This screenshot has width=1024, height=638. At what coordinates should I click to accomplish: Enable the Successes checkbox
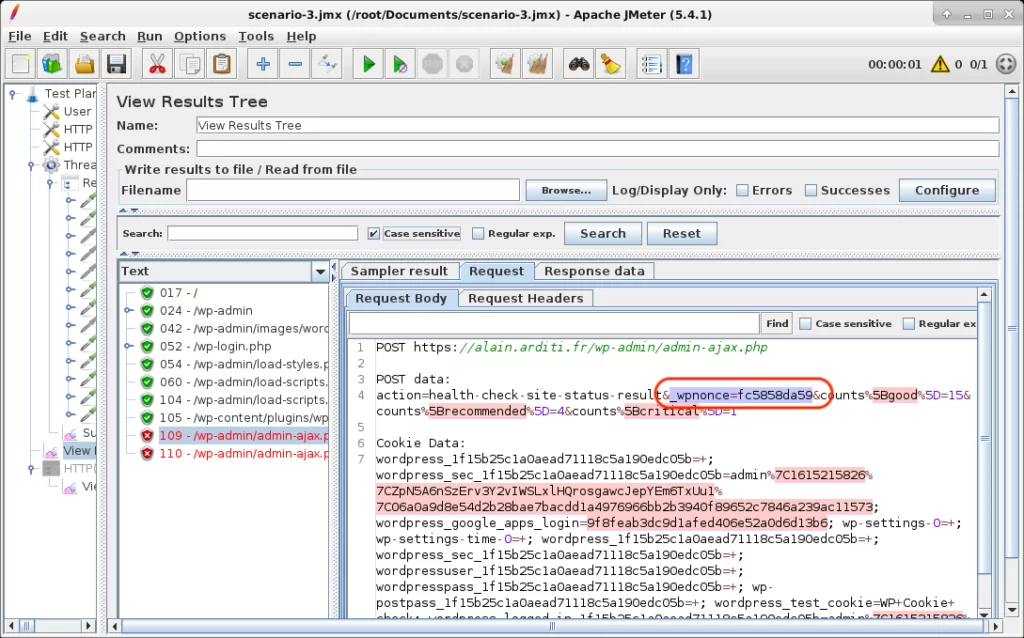click(811, 190)
